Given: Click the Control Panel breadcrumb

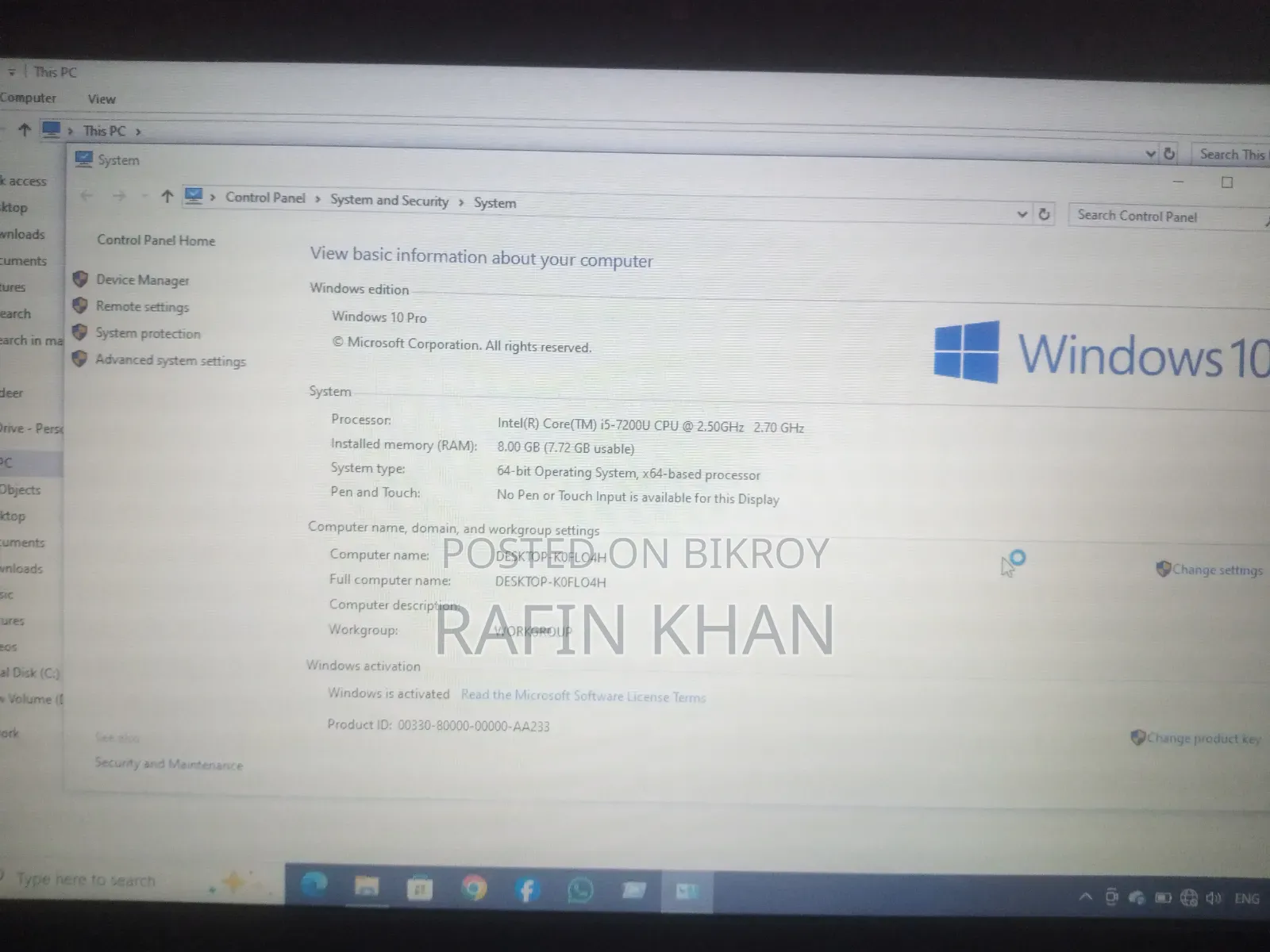Looking at the screenshot, I should pos(265,198).
